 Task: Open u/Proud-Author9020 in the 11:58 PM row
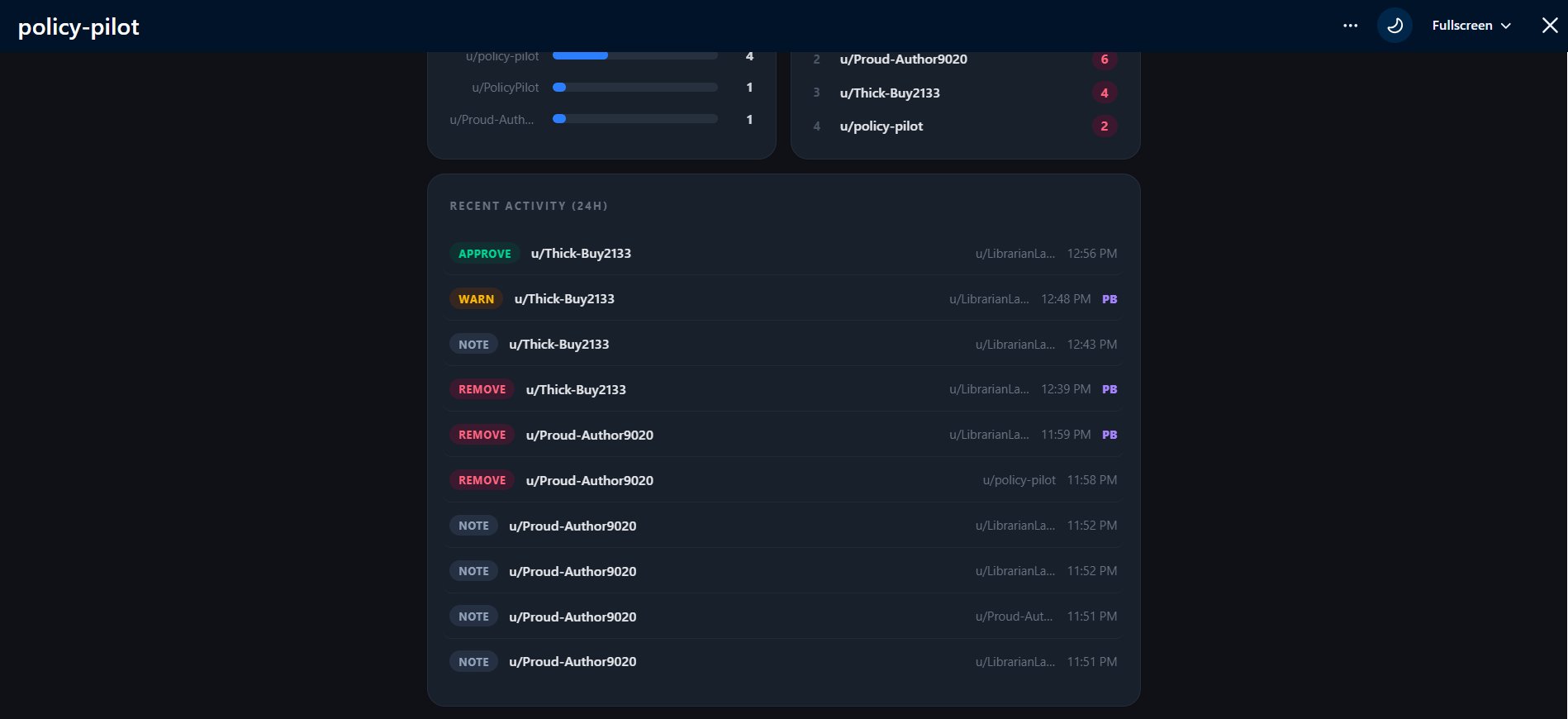589,480
